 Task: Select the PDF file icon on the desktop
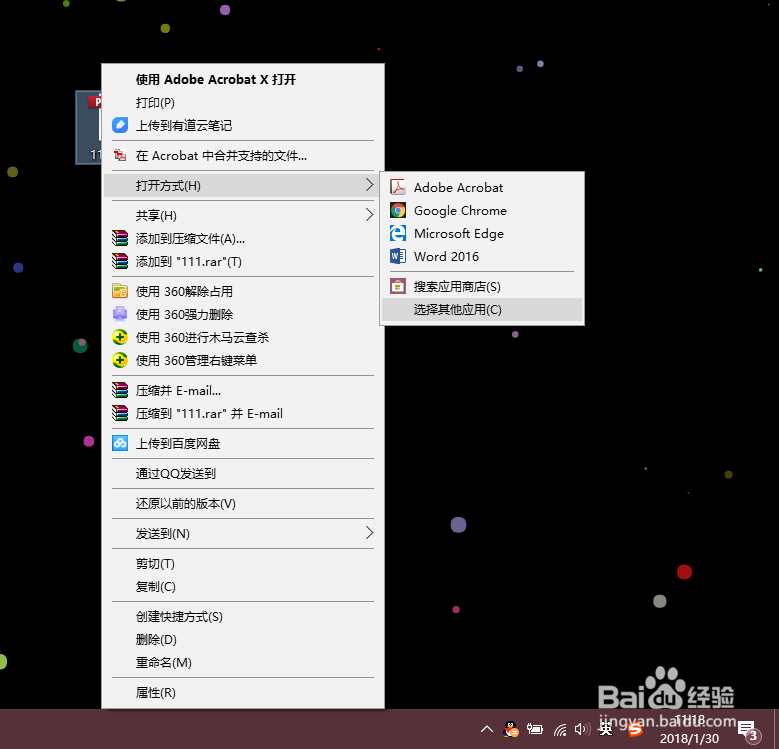pyautogui.click(x=89, y=127)
